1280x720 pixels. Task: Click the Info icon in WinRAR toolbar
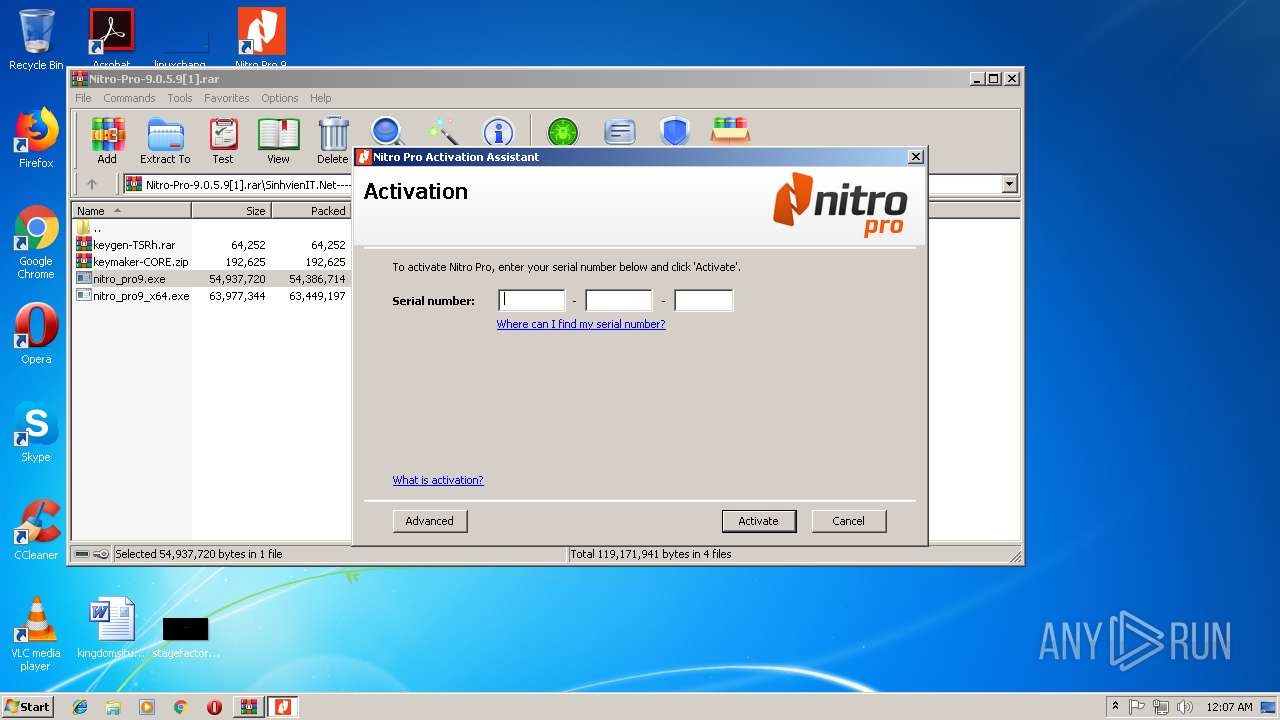[x=498, y=131]
